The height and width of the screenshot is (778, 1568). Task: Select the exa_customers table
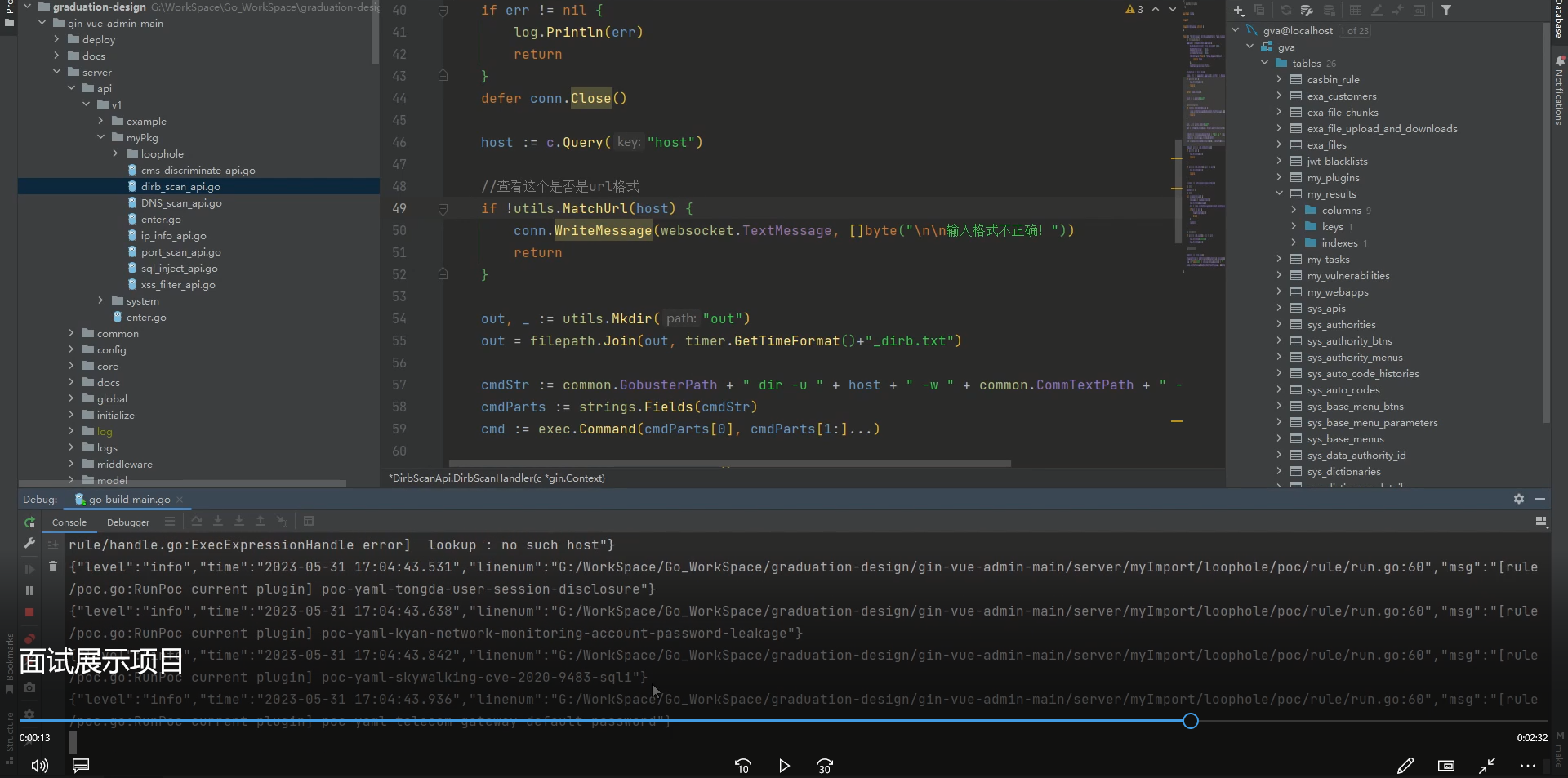1341,96
